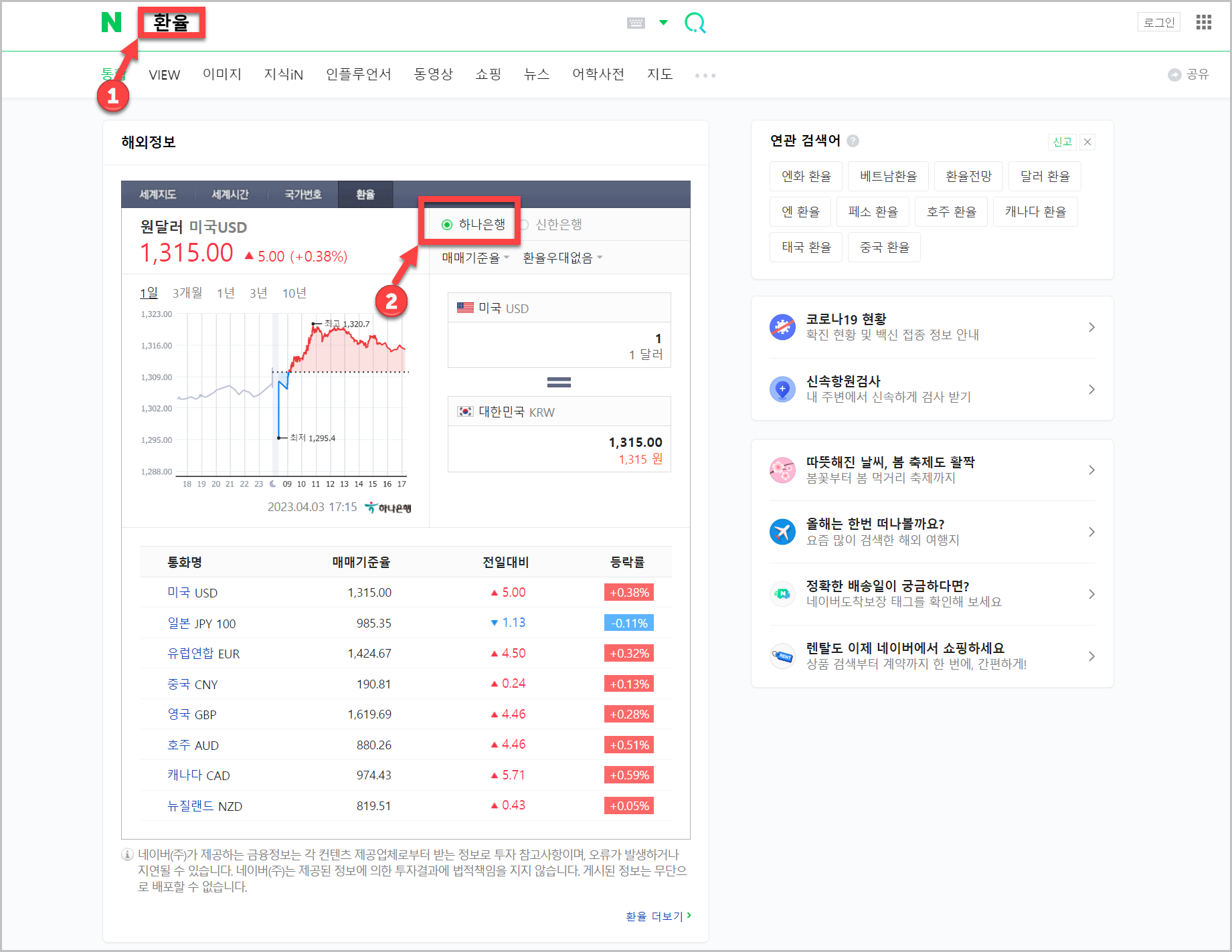Click the delivery truck guarantee icon
This screenshot has width=1232, height=952.
coord(782,594)
